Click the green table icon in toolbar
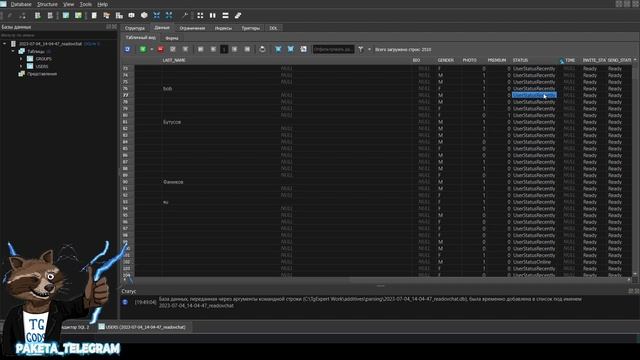 coord(78,16)
